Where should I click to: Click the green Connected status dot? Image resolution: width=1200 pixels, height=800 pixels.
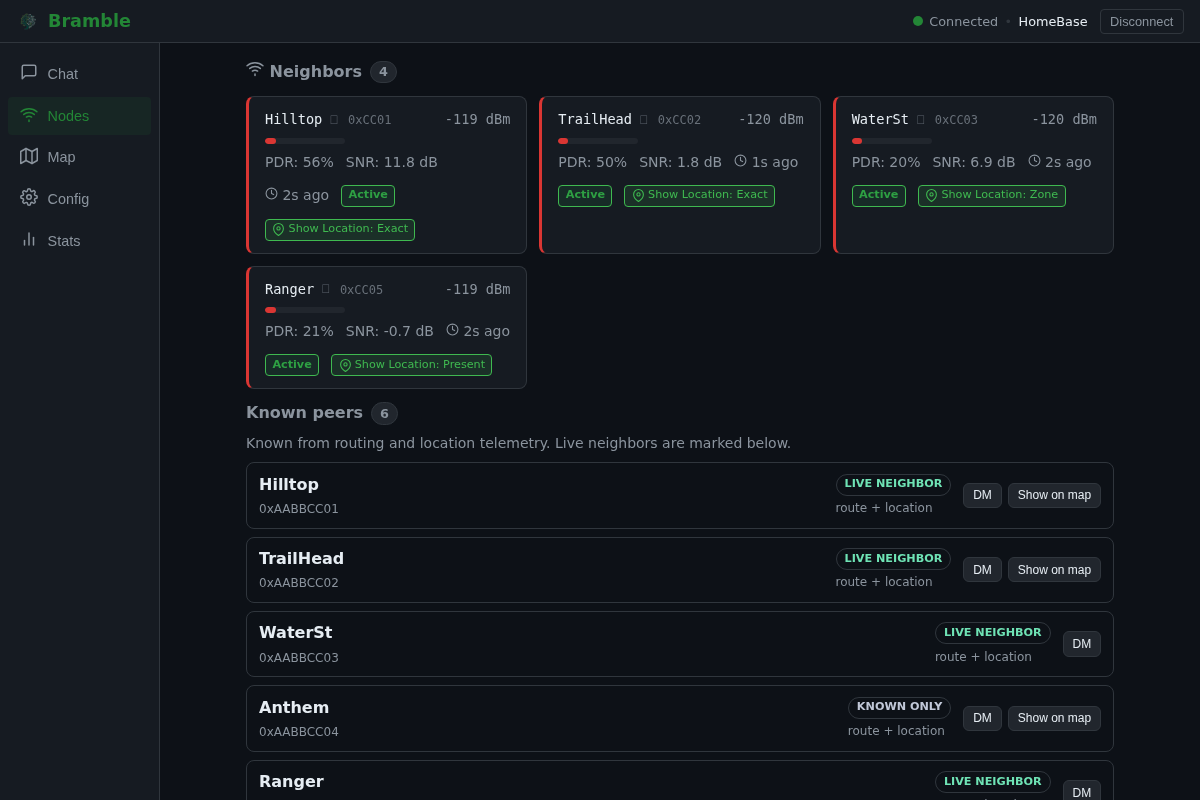[x=918, y=21]
